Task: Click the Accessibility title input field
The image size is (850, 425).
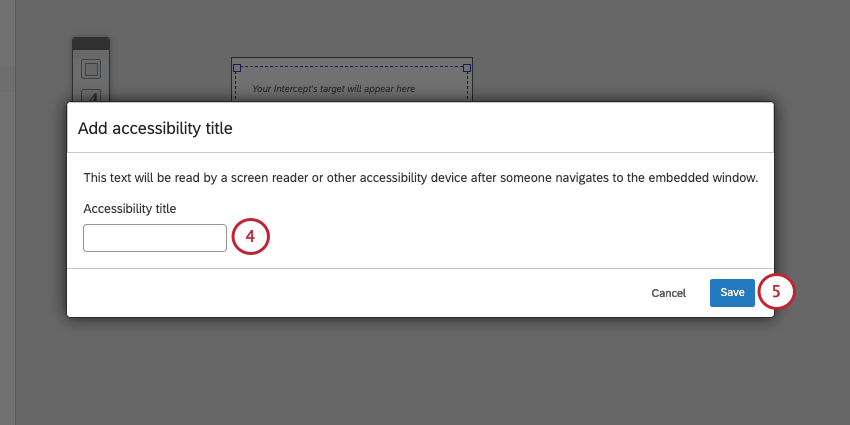Action: click(154, 238)
